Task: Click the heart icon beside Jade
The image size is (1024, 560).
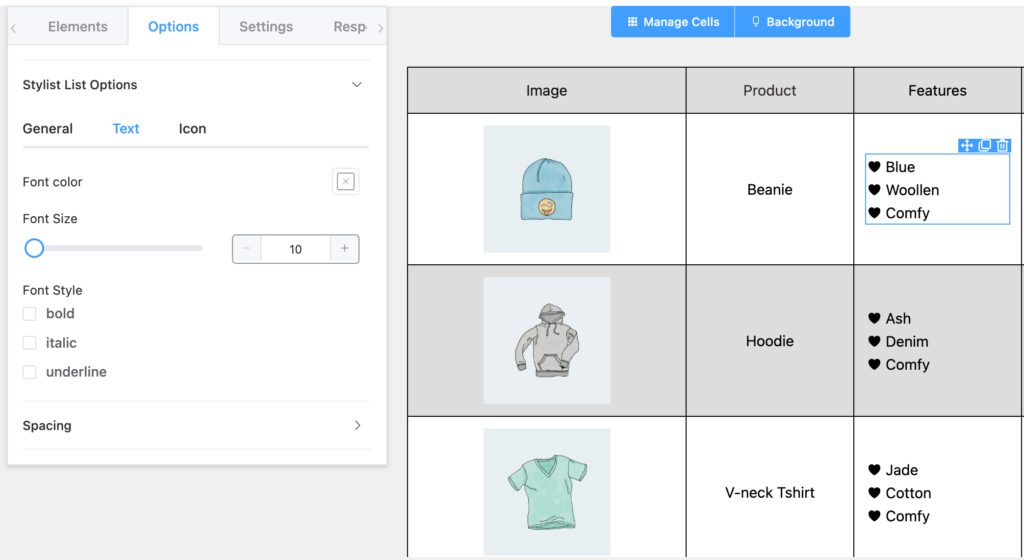Action: click(x=874, y=470)
